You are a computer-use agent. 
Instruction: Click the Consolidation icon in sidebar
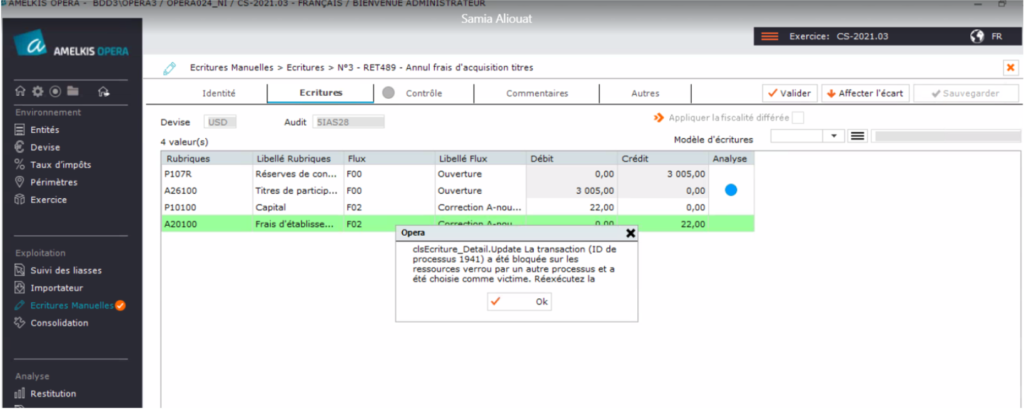click(x=20, y=323)
